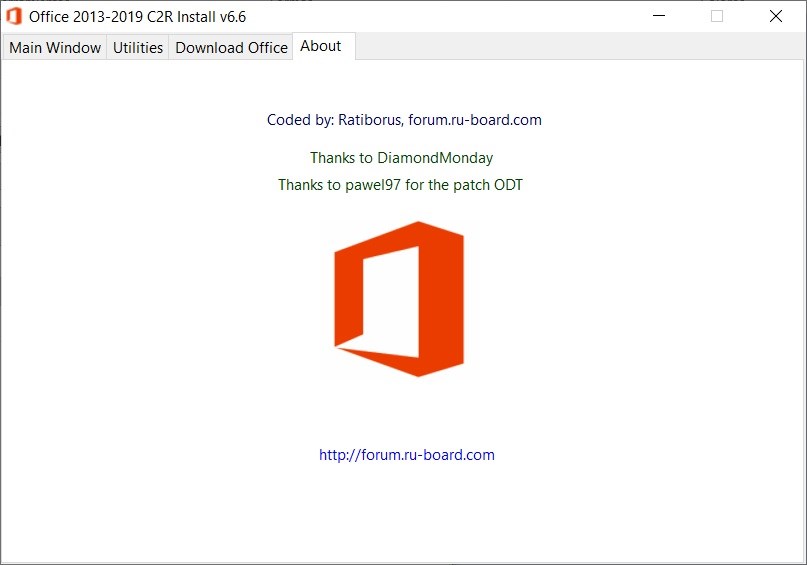Click the Office icon in the title bar
The width and height of the screenshot is (807, 565).
[14, 16]
